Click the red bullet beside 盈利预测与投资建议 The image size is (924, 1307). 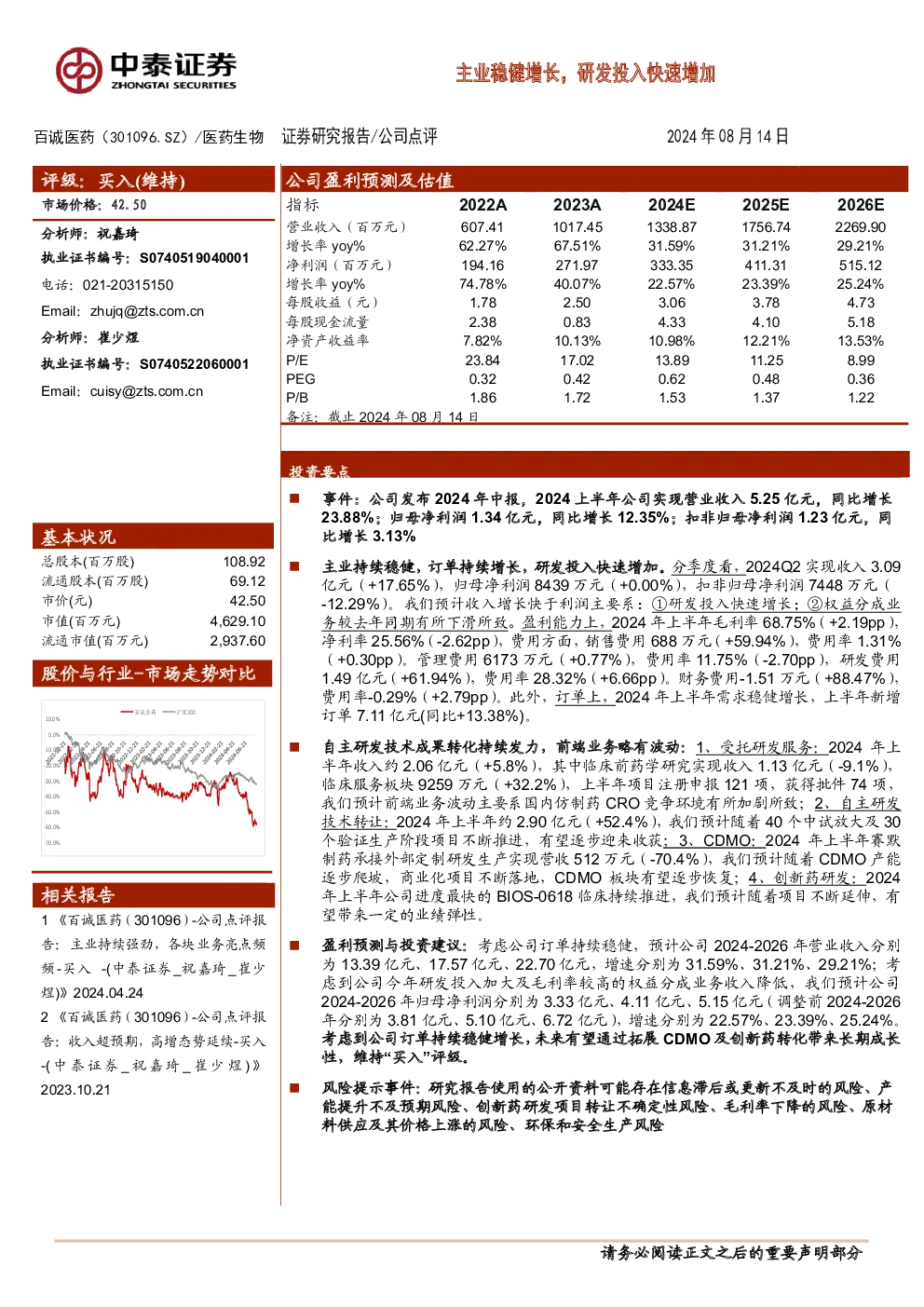click(x=294, y=946)
